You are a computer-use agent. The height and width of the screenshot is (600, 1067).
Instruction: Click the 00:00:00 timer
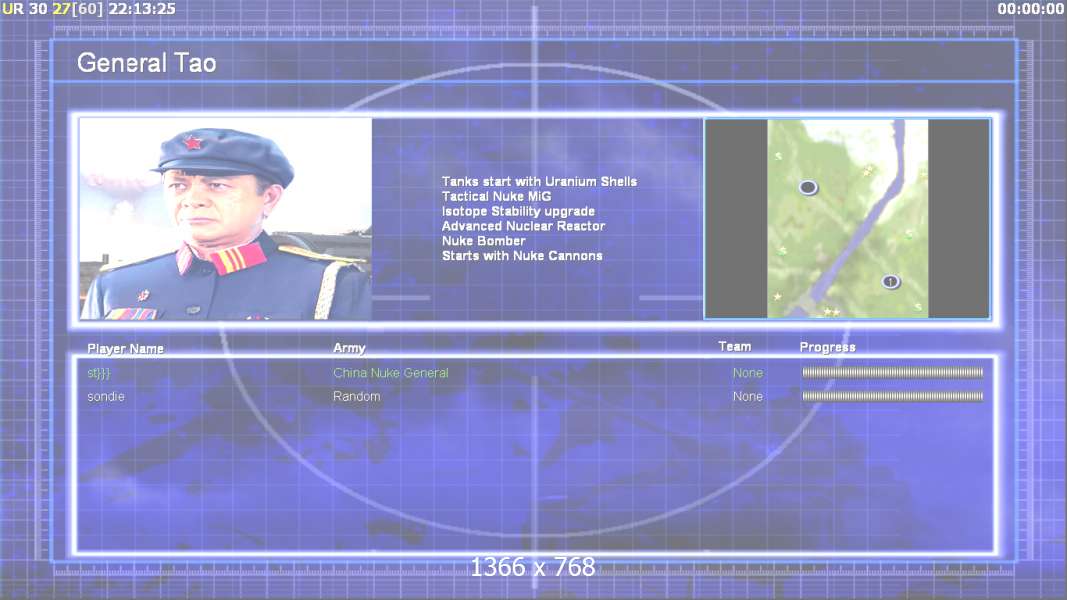(x=1031, y=9)
